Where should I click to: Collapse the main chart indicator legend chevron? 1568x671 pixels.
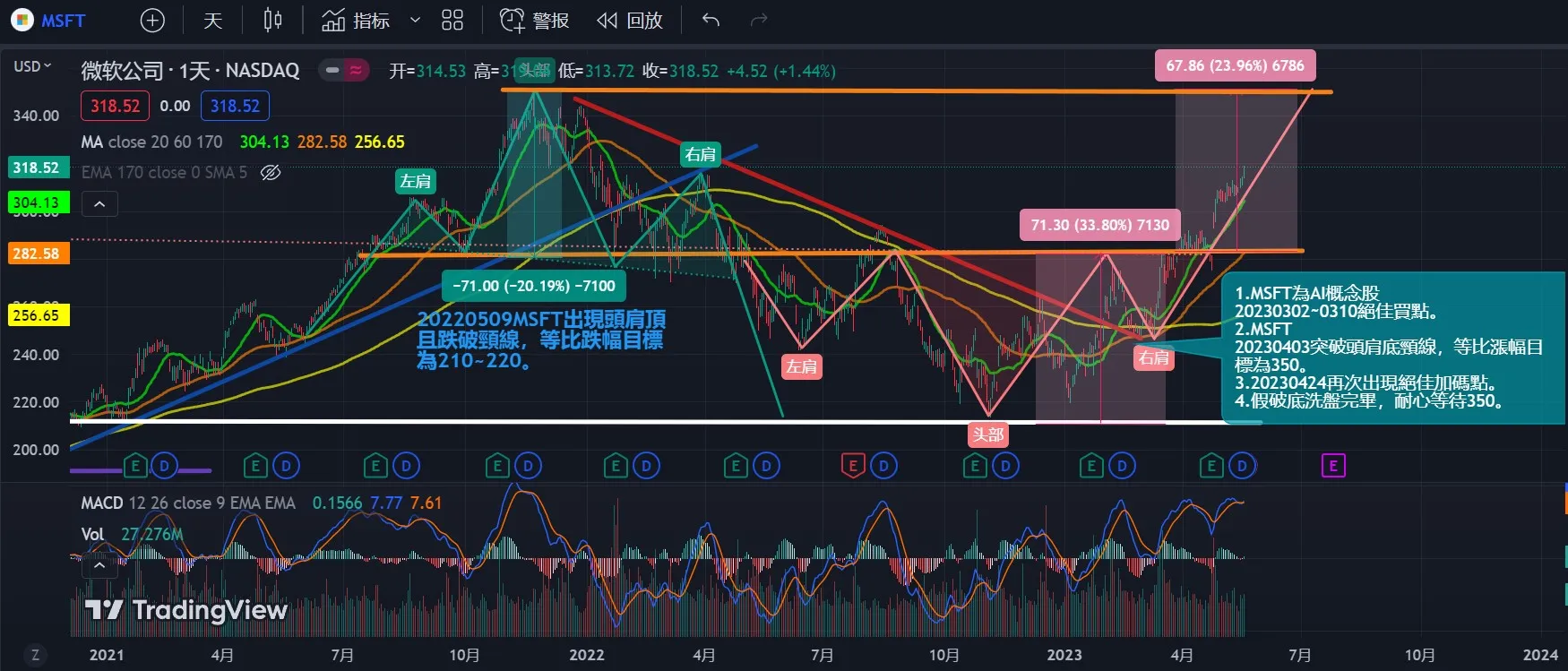coord(99,204)
